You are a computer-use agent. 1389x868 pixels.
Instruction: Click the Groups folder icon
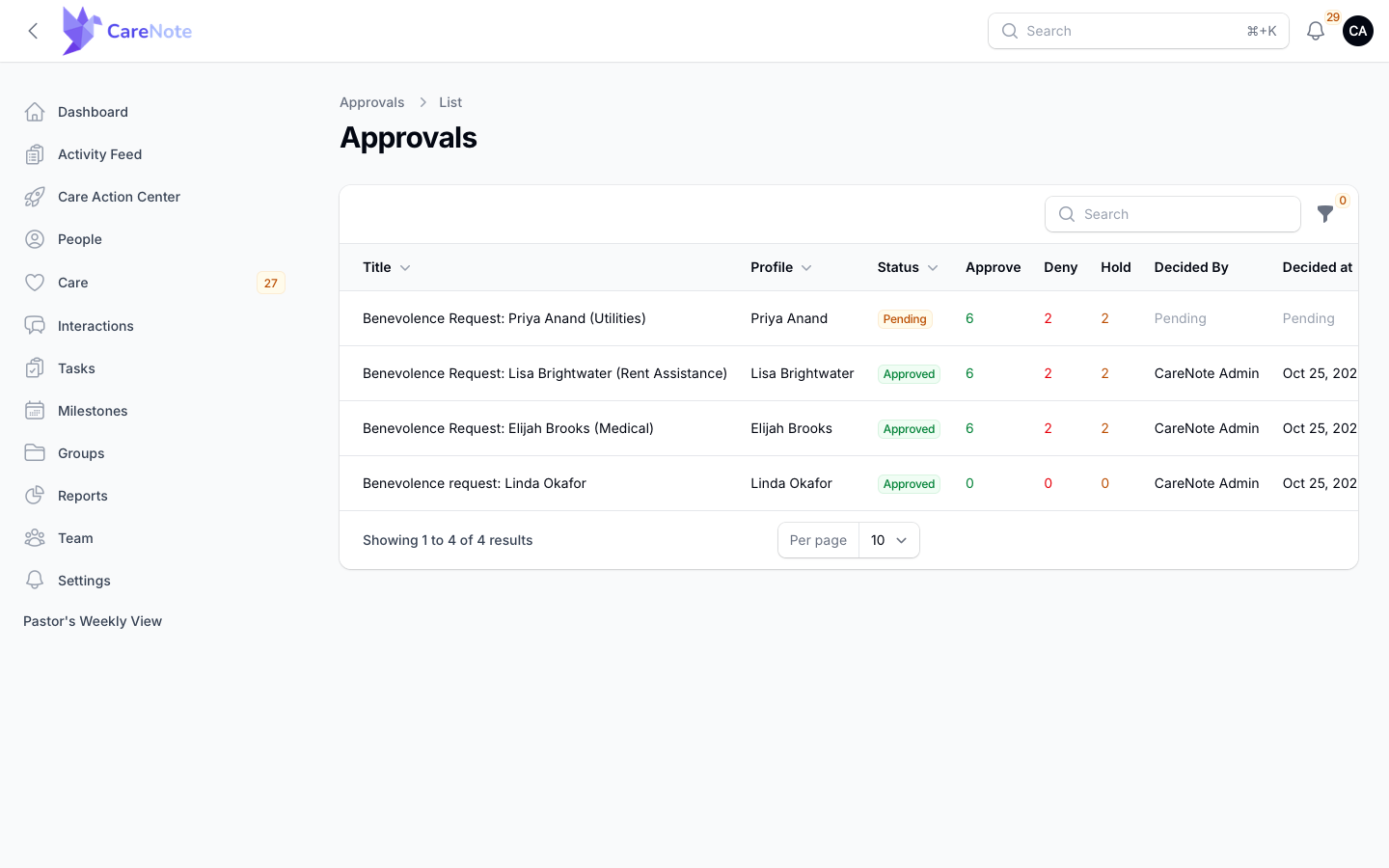click(35, 453)
